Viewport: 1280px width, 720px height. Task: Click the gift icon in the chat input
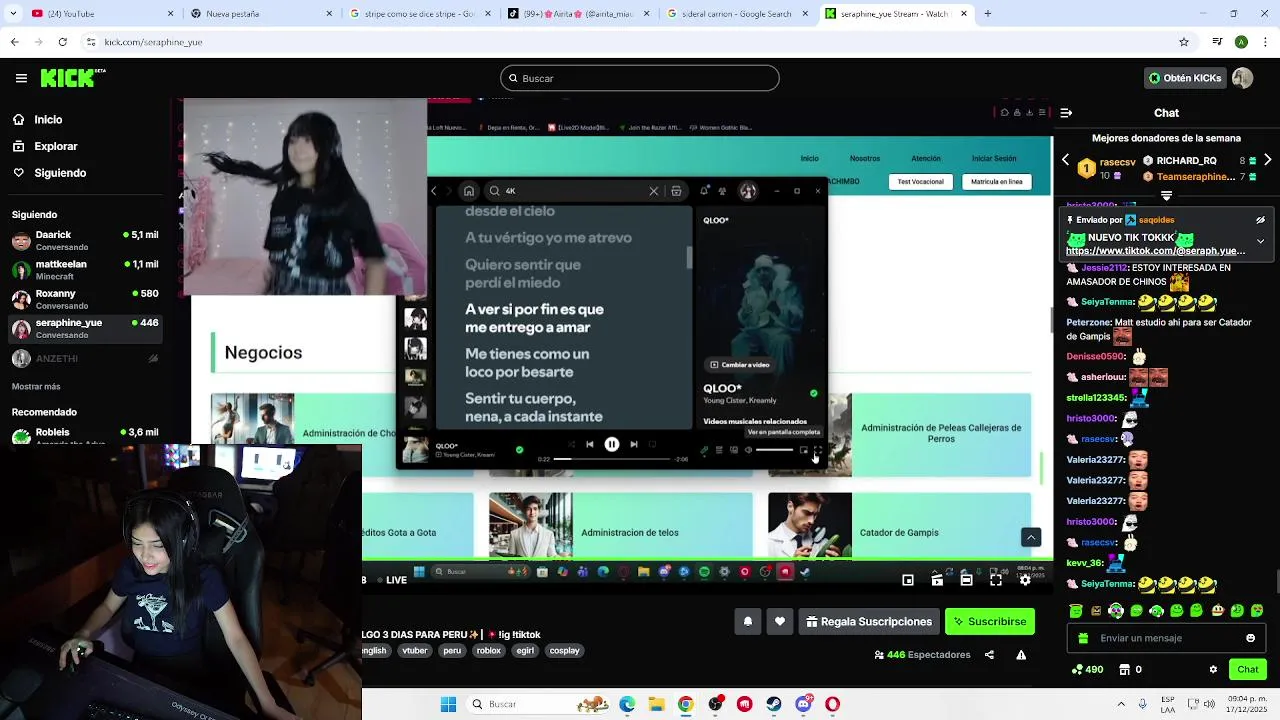[x=1083, y=638]
